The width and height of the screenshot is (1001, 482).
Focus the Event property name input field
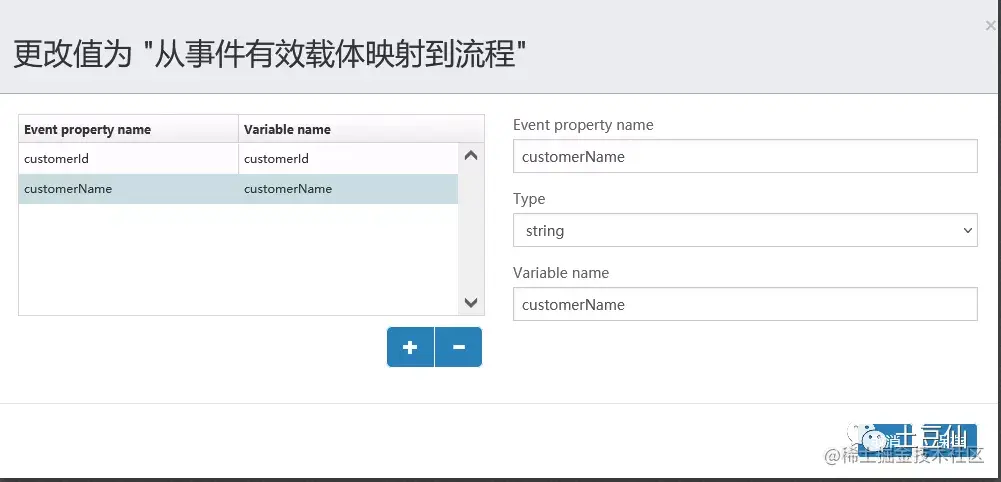click(745, 156)
